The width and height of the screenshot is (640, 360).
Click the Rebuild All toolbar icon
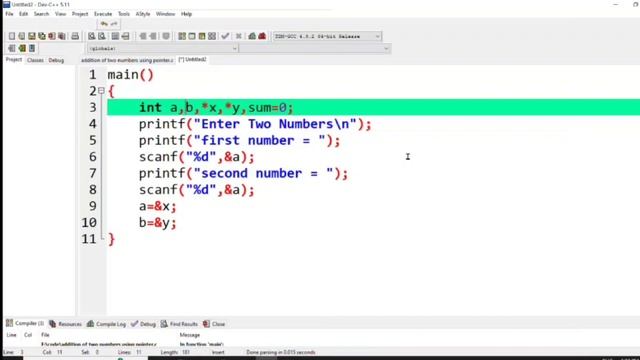[x=212, y=36]
